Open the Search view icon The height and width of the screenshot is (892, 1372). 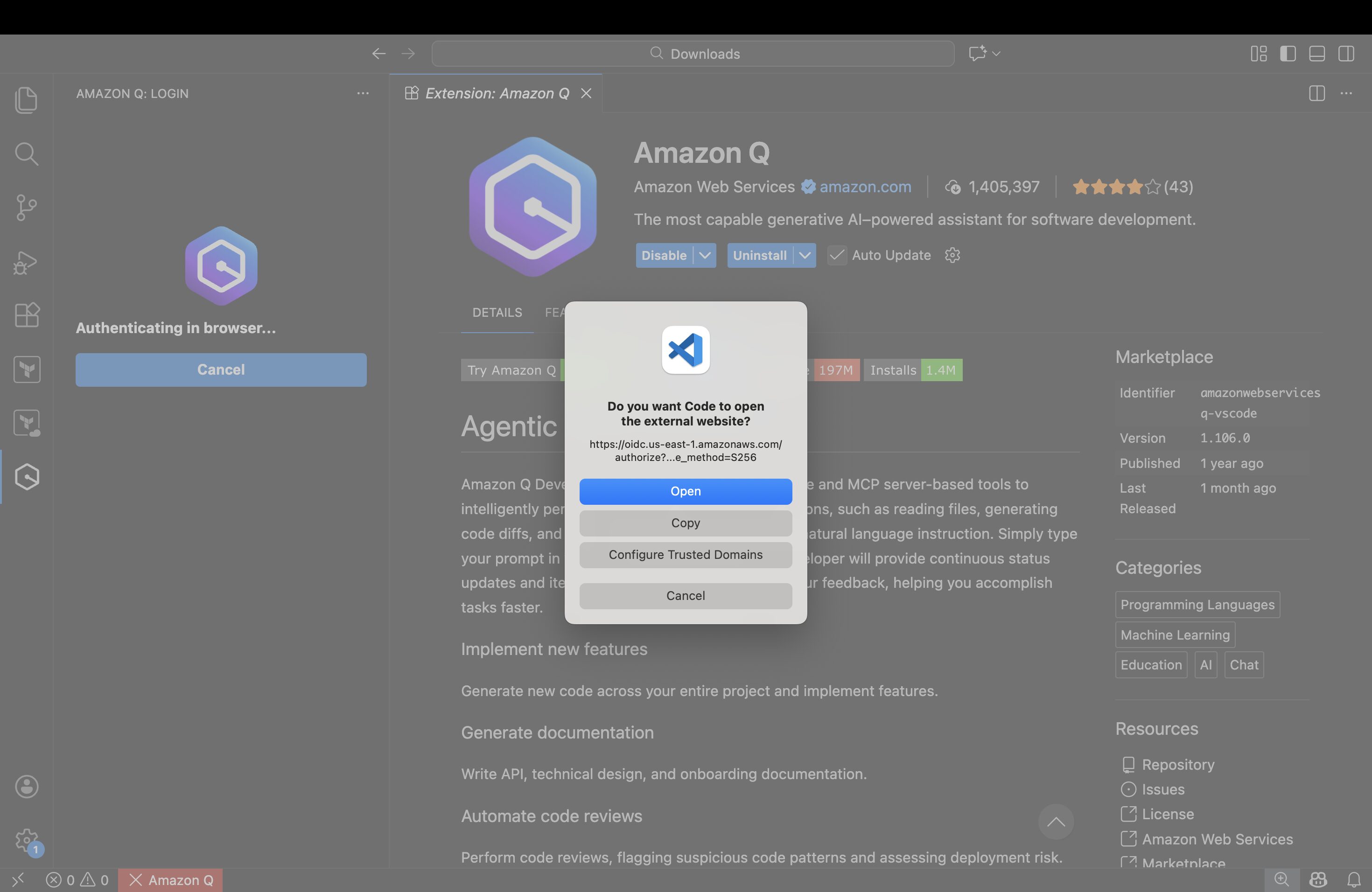27,154
